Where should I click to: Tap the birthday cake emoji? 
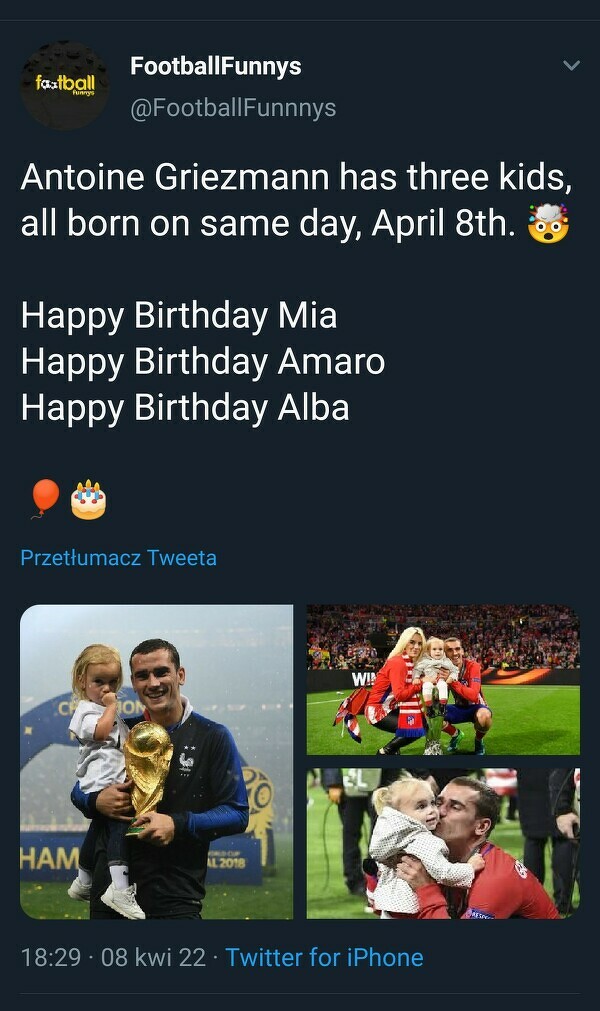click(x=88, y=499)
